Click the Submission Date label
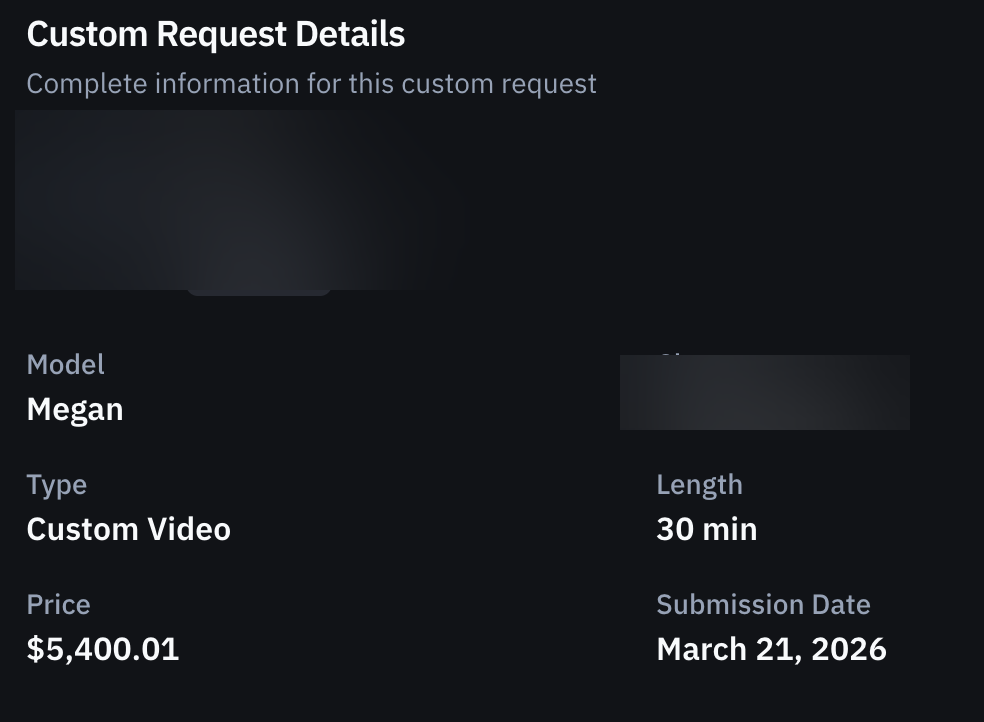Viewport: 984px width, 722px height. click(x=763, y=604)
